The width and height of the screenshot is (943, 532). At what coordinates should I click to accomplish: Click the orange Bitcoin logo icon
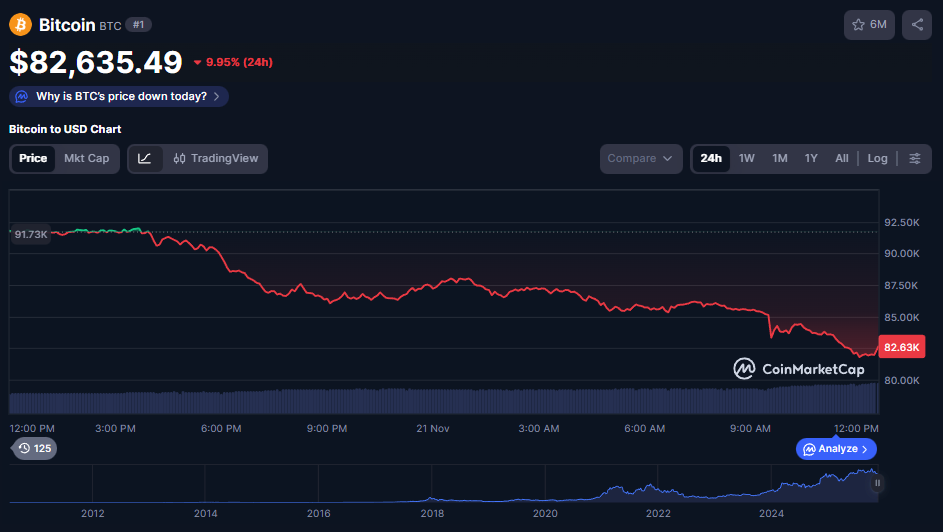(20, 25)
